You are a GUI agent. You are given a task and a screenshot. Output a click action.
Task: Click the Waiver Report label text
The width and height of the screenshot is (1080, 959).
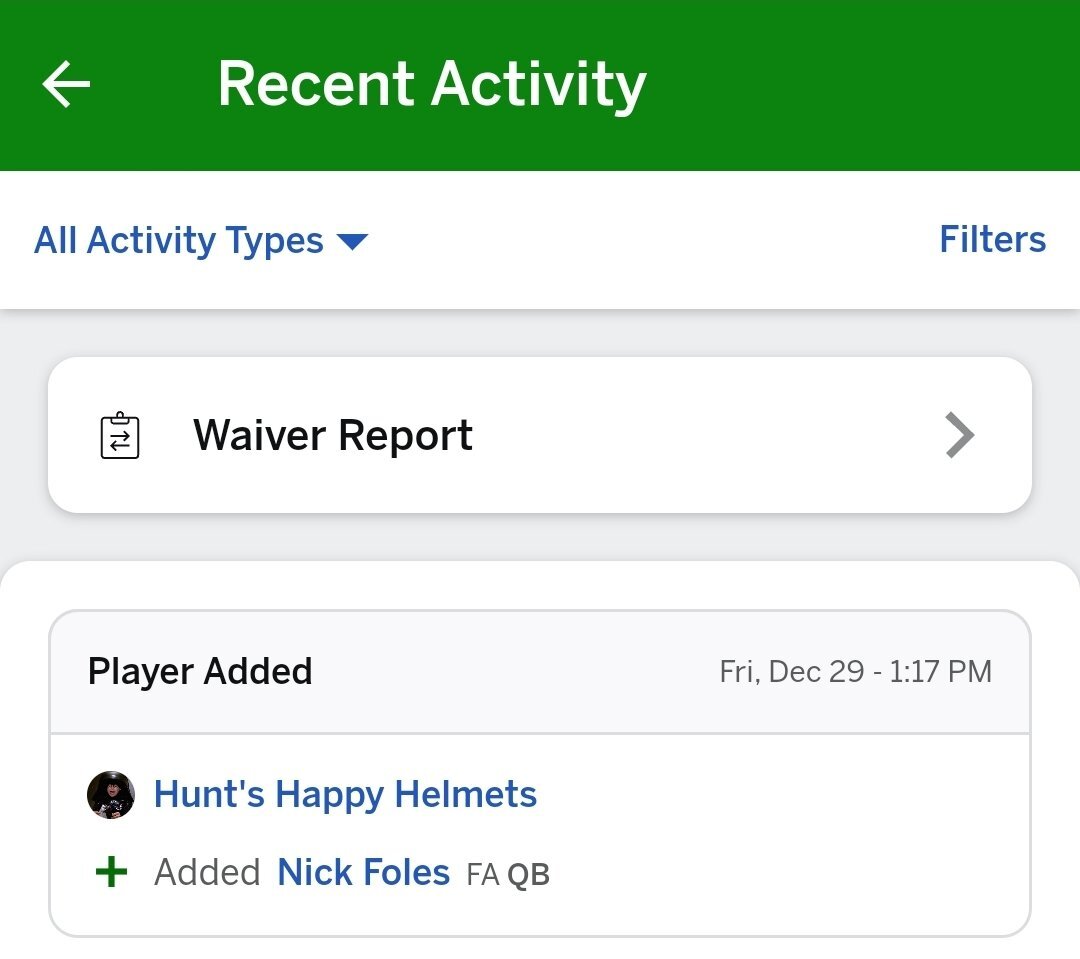pos(333,435)
